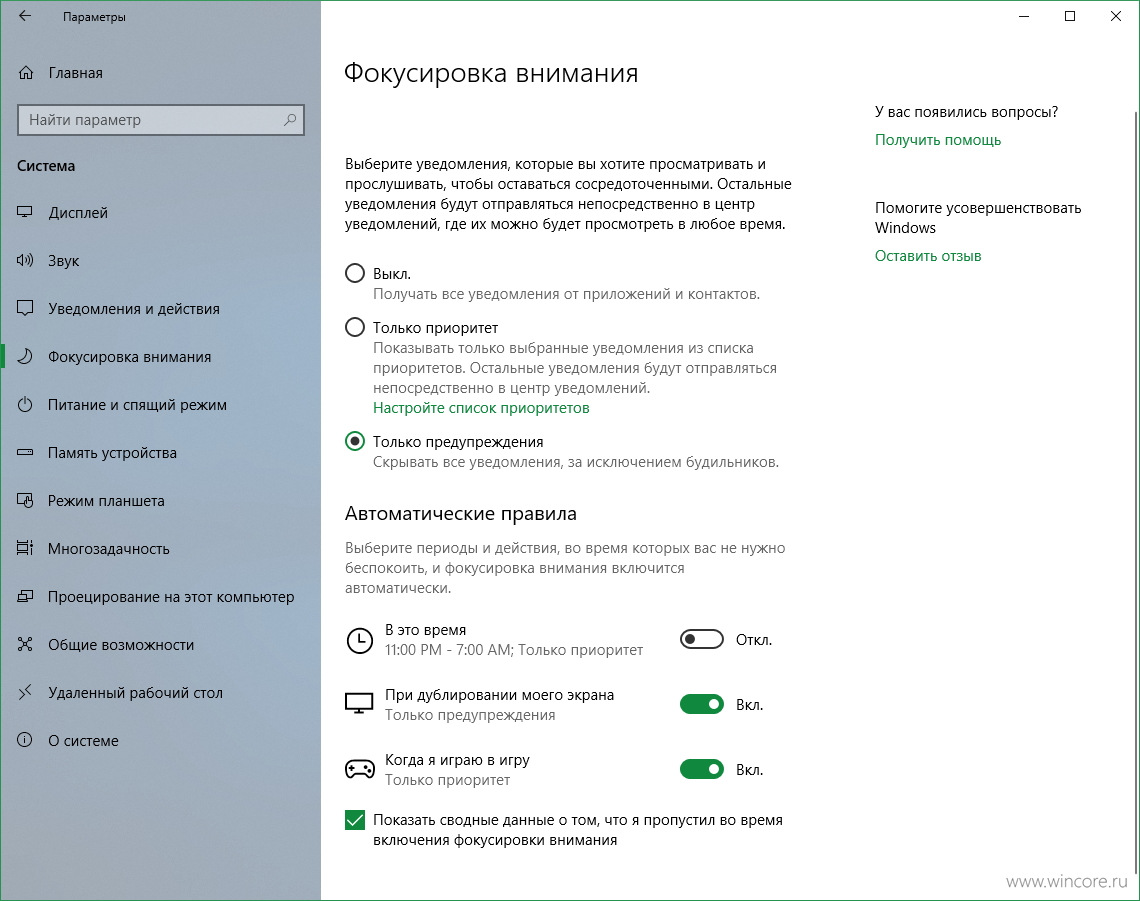Select the Удаленный рабочий стол icon
The width and height of the screenshot is (1140, 901).
coord(25,692)
